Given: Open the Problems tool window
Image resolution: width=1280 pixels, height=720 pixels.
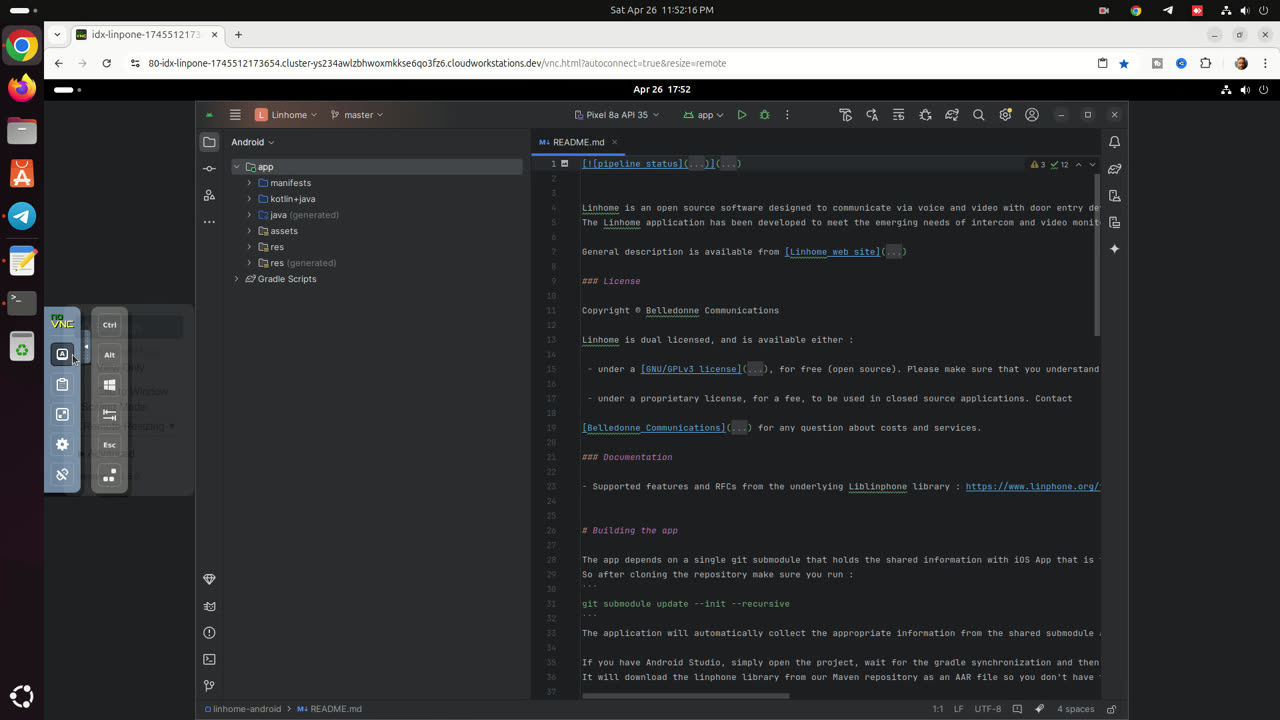Looking at the screenshot, I should [x=209, y=633].
